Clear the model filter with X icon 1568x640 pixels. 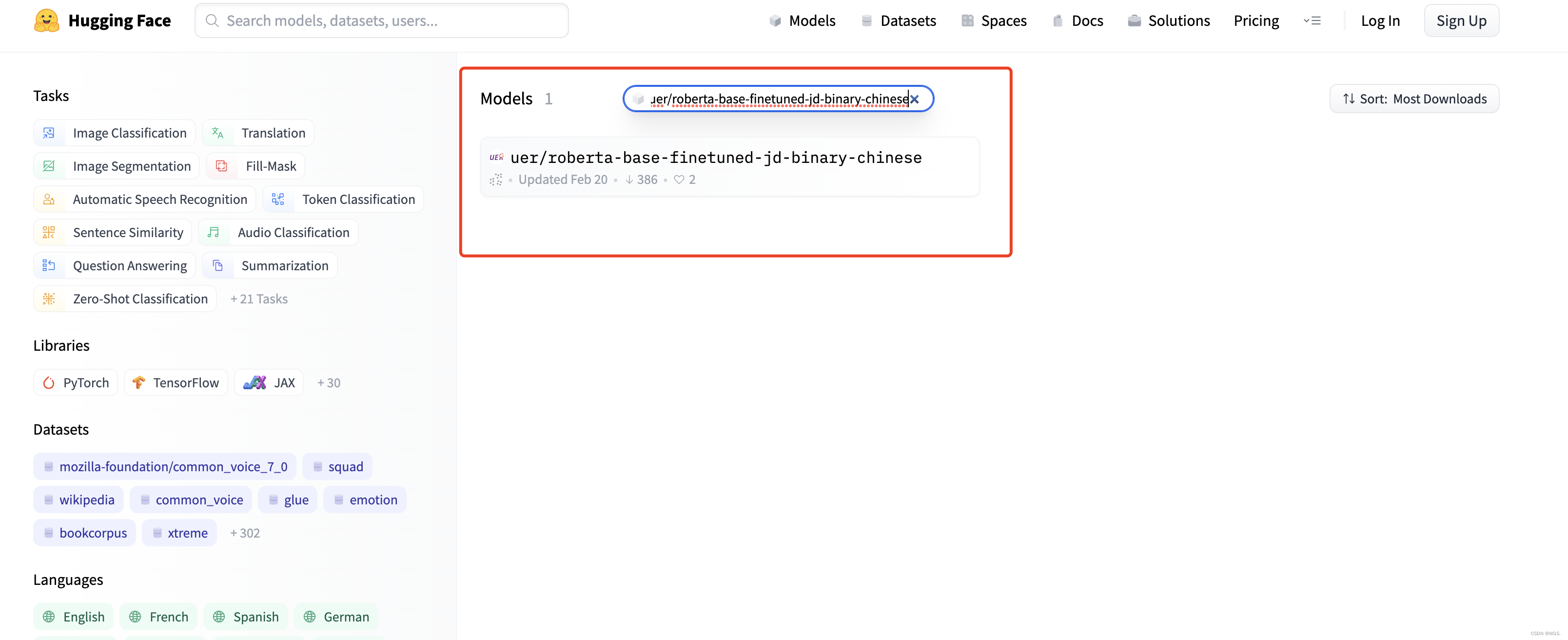click(914, 99)
